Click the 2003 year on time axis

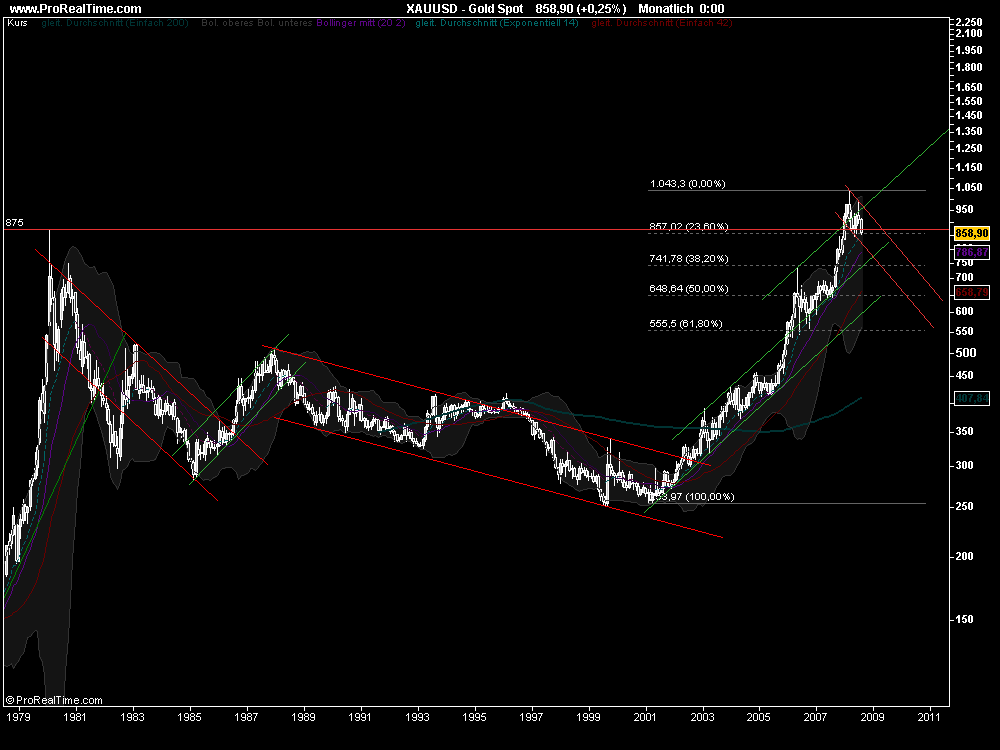pyautogui.click(x=702, y=717)
